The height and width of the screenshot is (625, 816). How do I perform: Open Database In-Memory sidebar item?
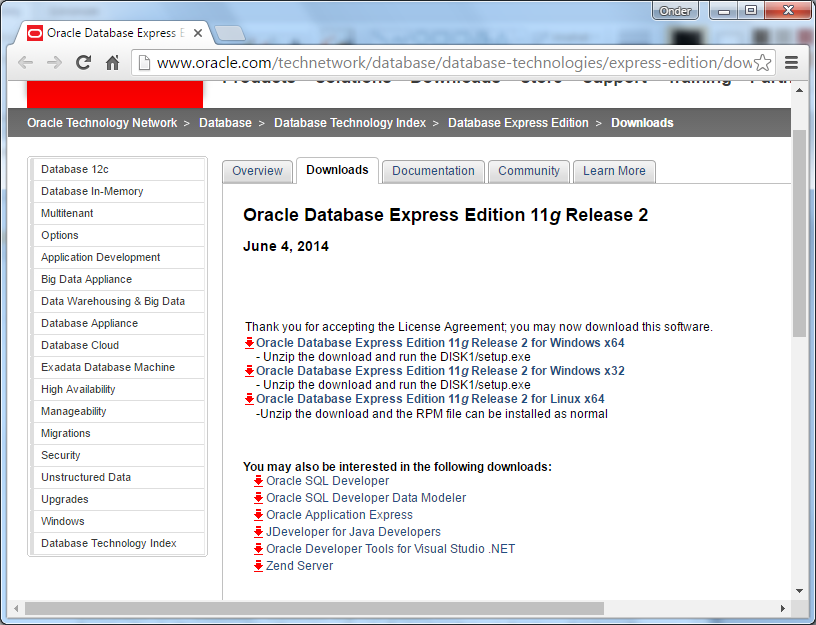119,192
